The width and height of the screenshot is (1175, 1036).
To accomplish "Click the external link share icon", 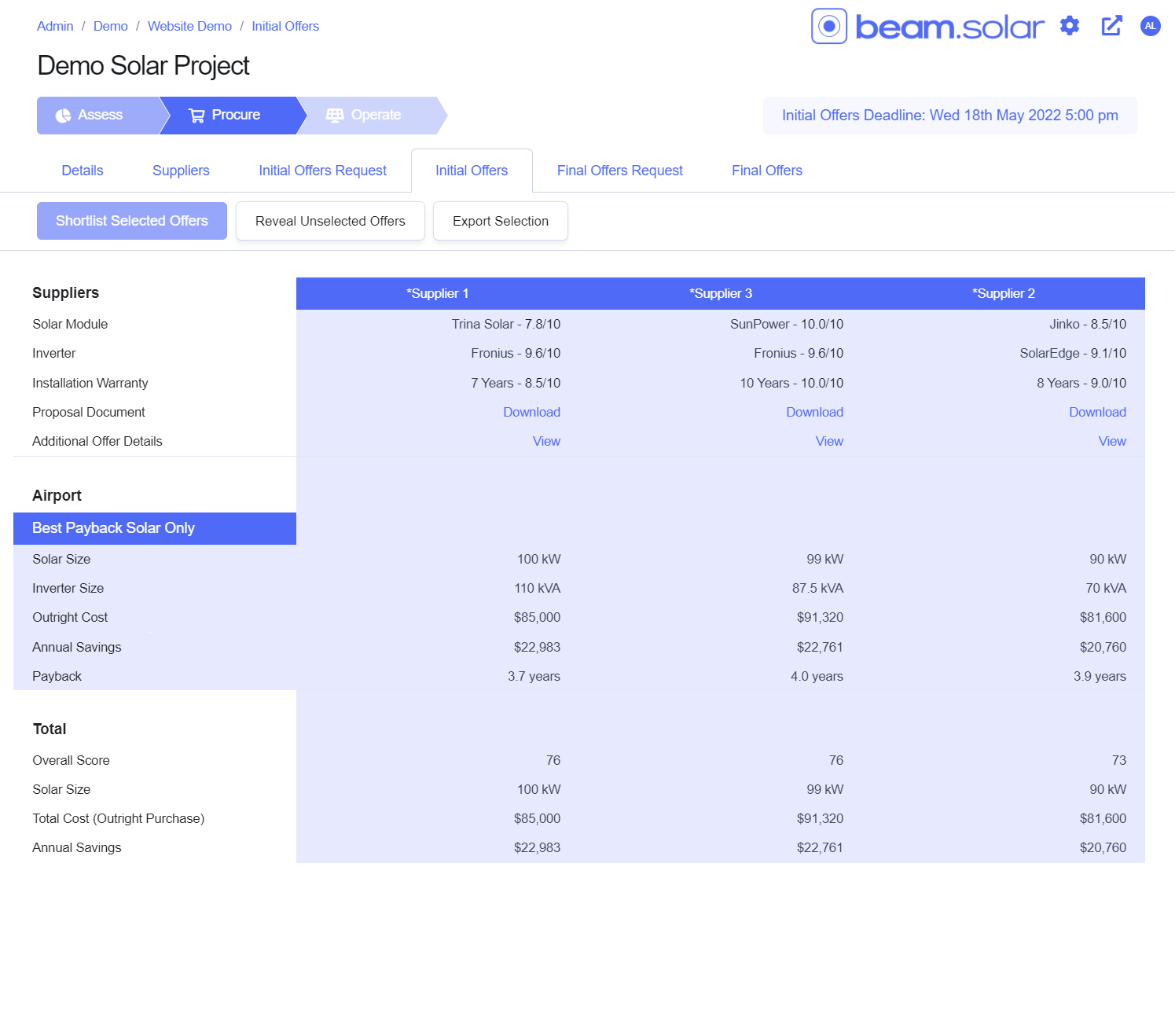I will tap(1111, 26).
